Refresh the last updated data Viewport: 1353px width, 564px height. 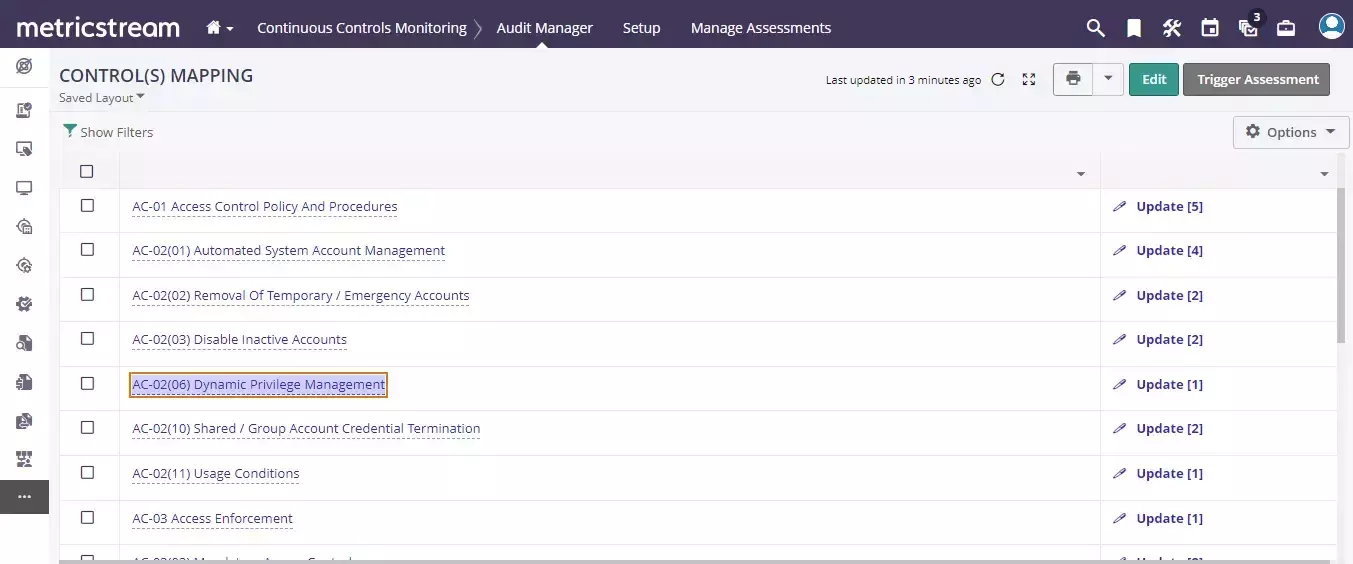pos(997,80)
